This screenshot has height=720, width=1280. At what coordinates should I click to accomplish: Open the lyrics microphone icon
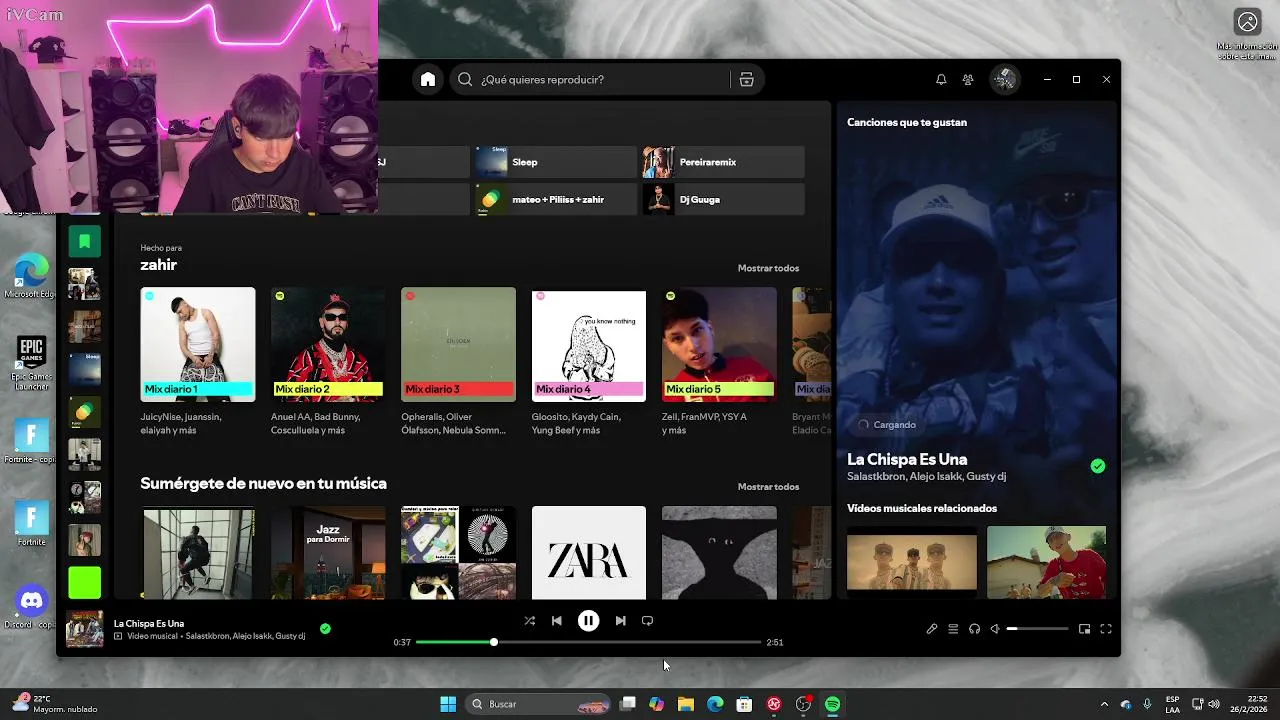[x=932, y=629]
